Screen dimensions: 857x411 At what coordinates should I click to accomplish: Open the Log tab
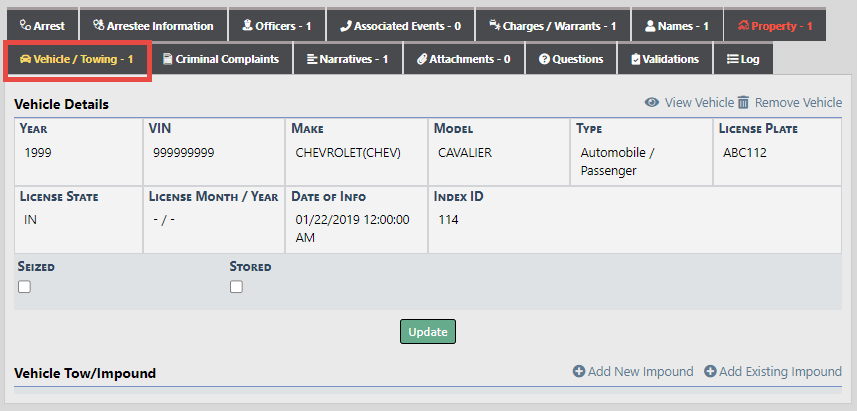743,59
